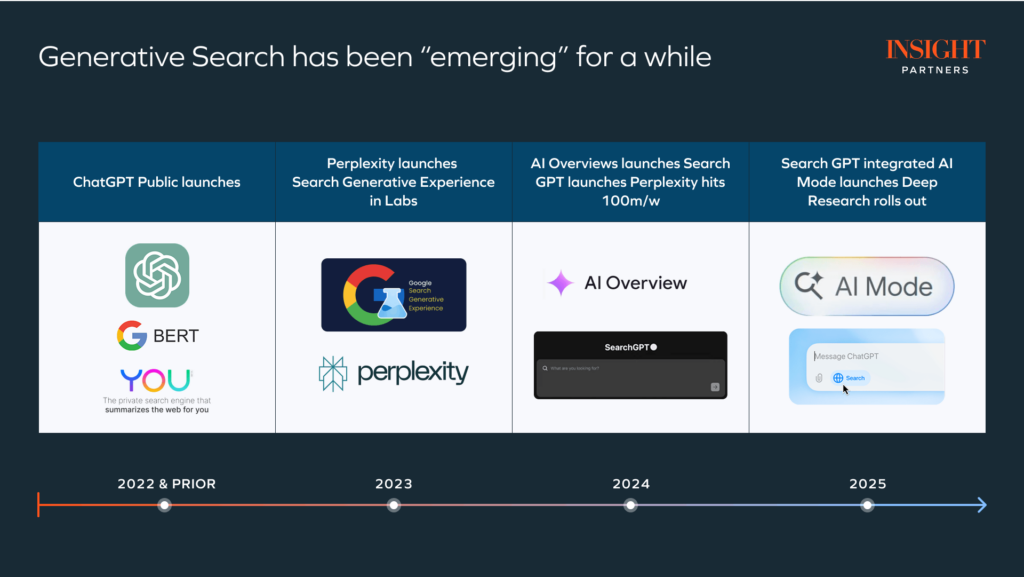Viewport: 1024px width, 577px height.
Task: Click the ChatGPT logo icon
Action: point(157,275)
